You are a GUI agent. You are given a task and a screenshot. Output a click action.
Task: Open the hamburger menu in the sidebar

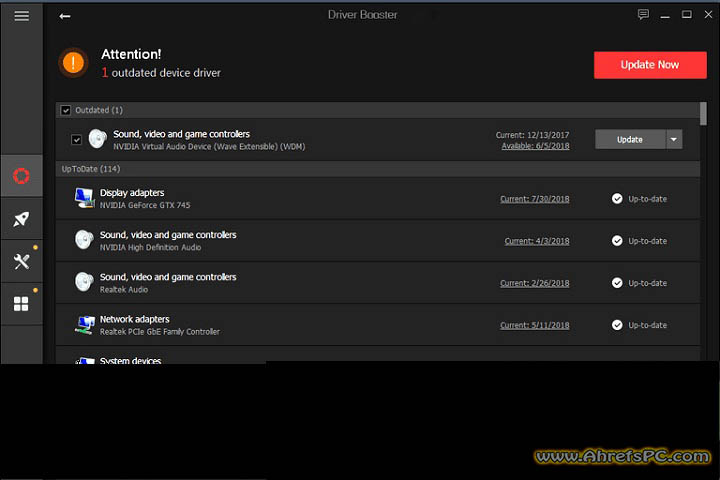click(x=21, y=16)
